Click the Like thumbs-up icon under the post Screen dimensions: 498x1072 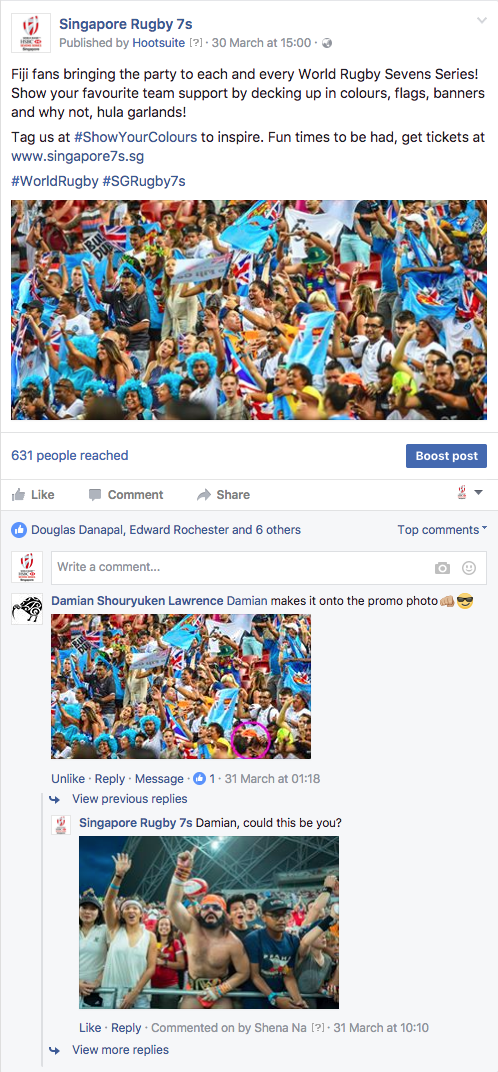(18, 494)
